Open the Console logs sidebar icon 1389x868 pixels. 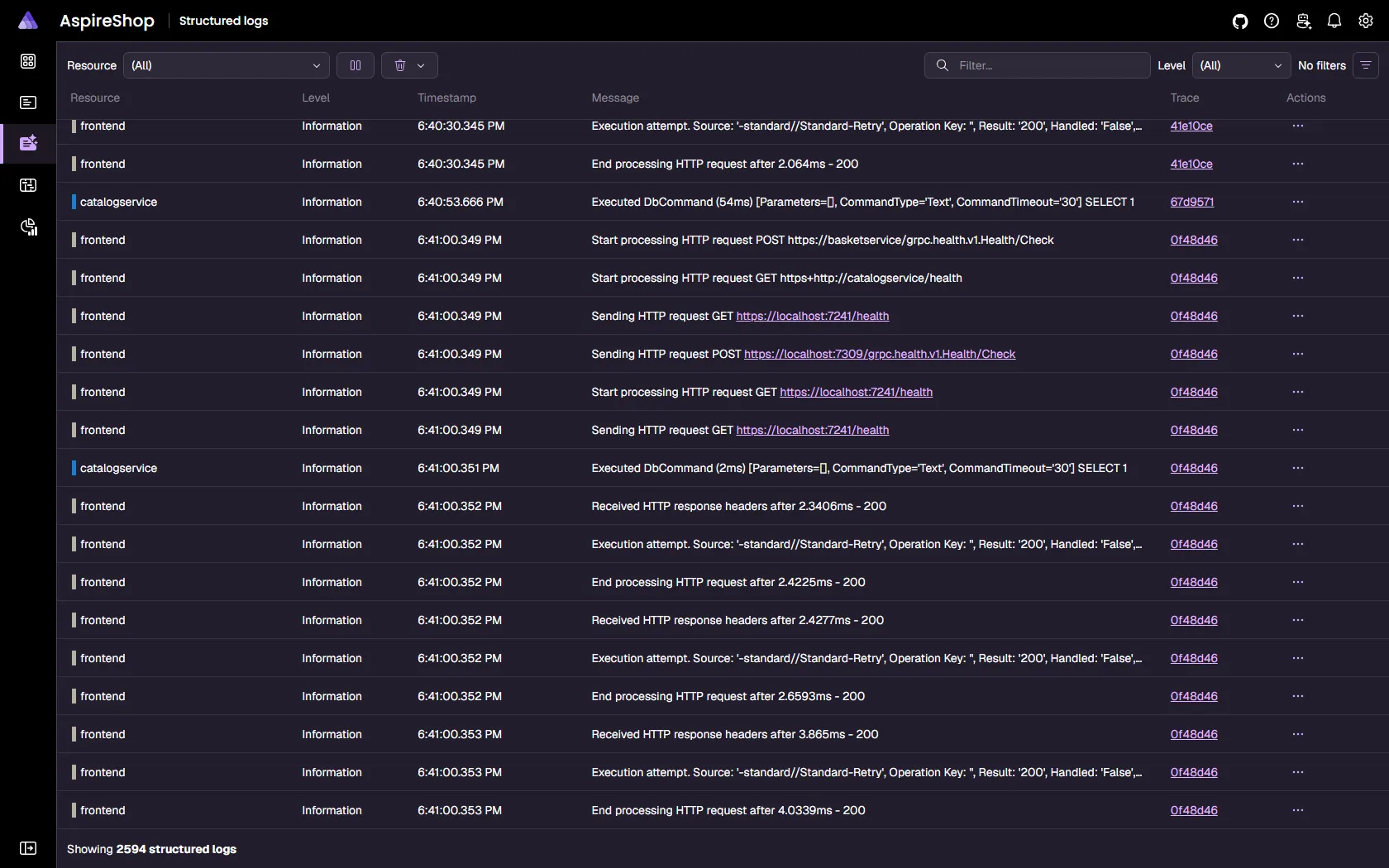28,103
